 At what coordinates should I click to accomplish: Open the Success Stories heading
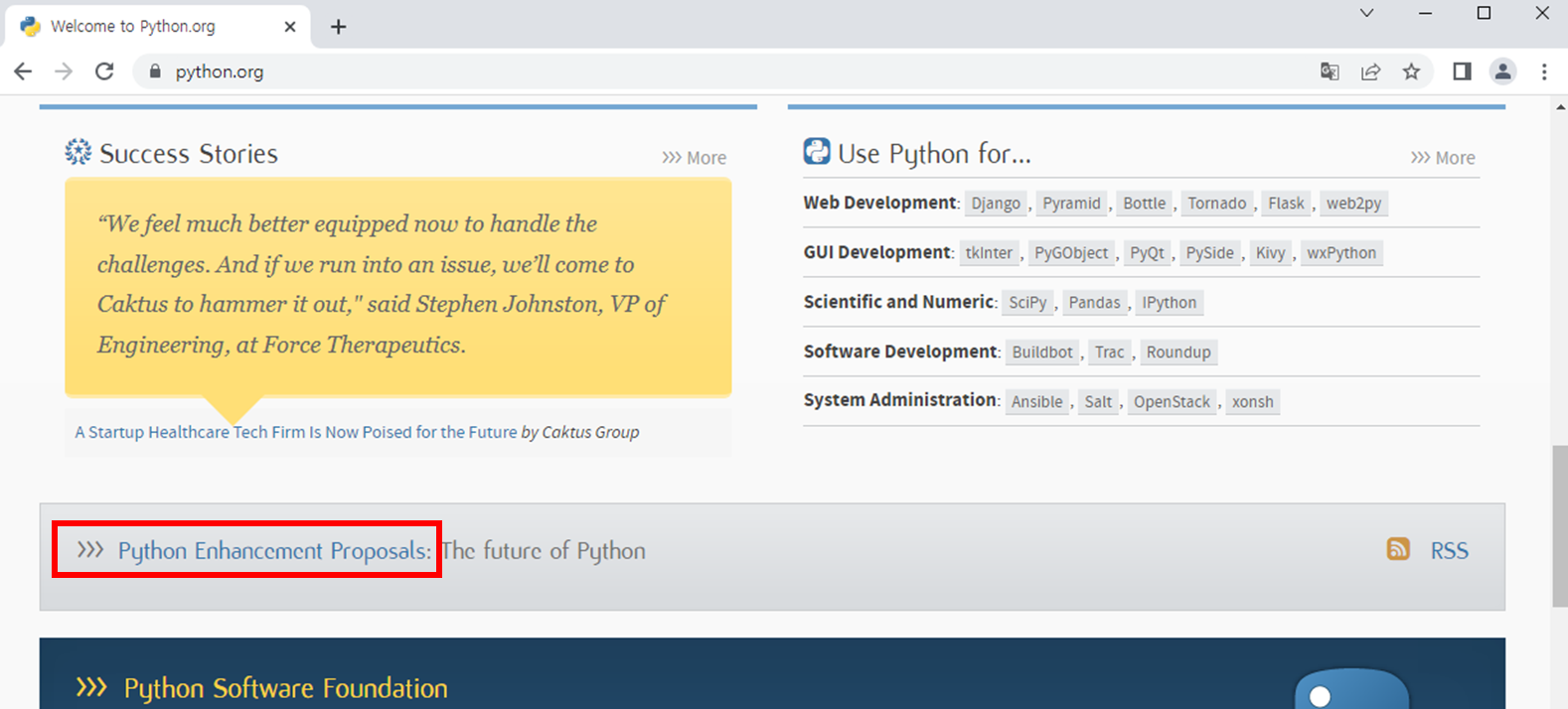click(189, 154)
